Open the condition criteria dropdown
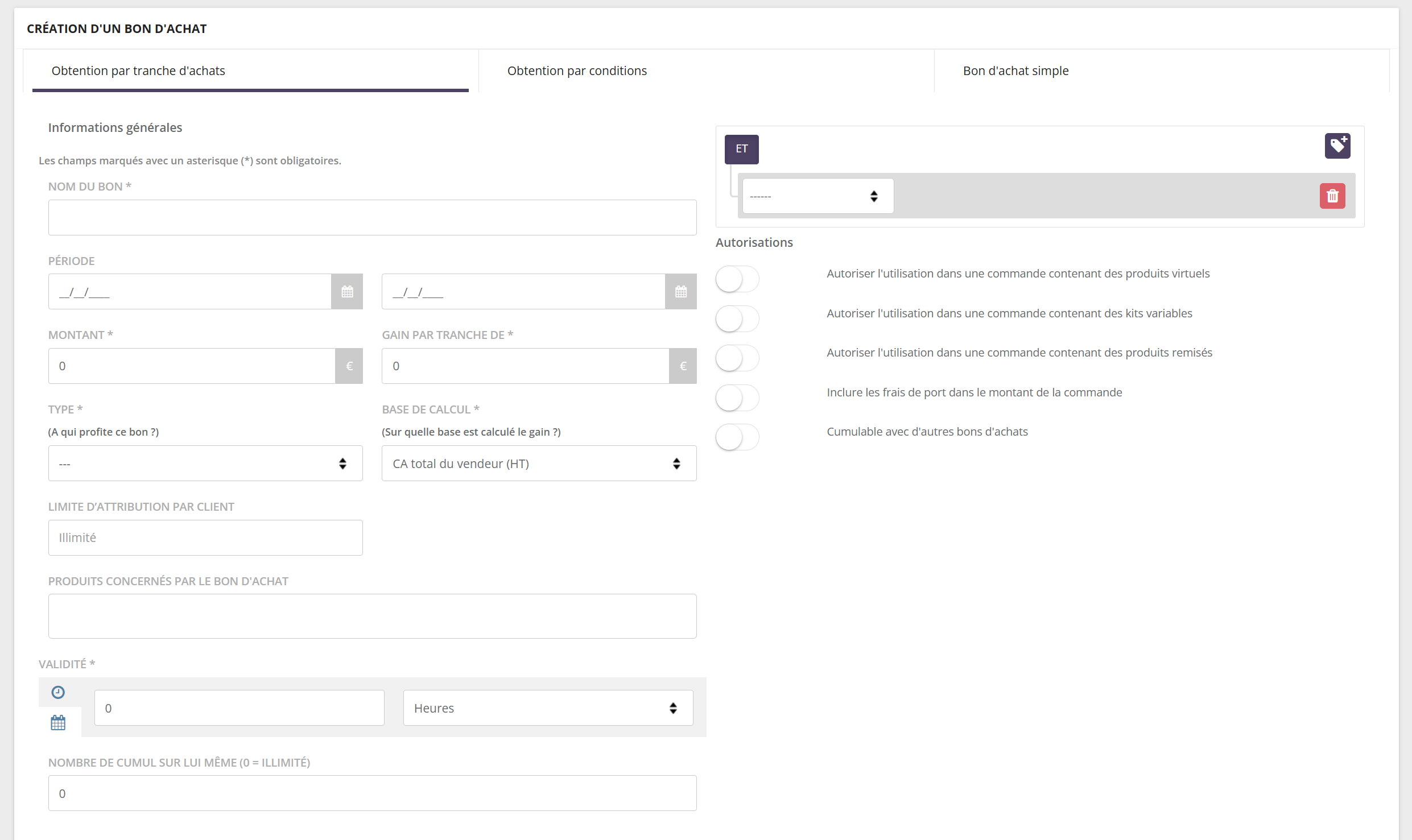This screenshot has width=1412, height=840. tap(818, 196)
